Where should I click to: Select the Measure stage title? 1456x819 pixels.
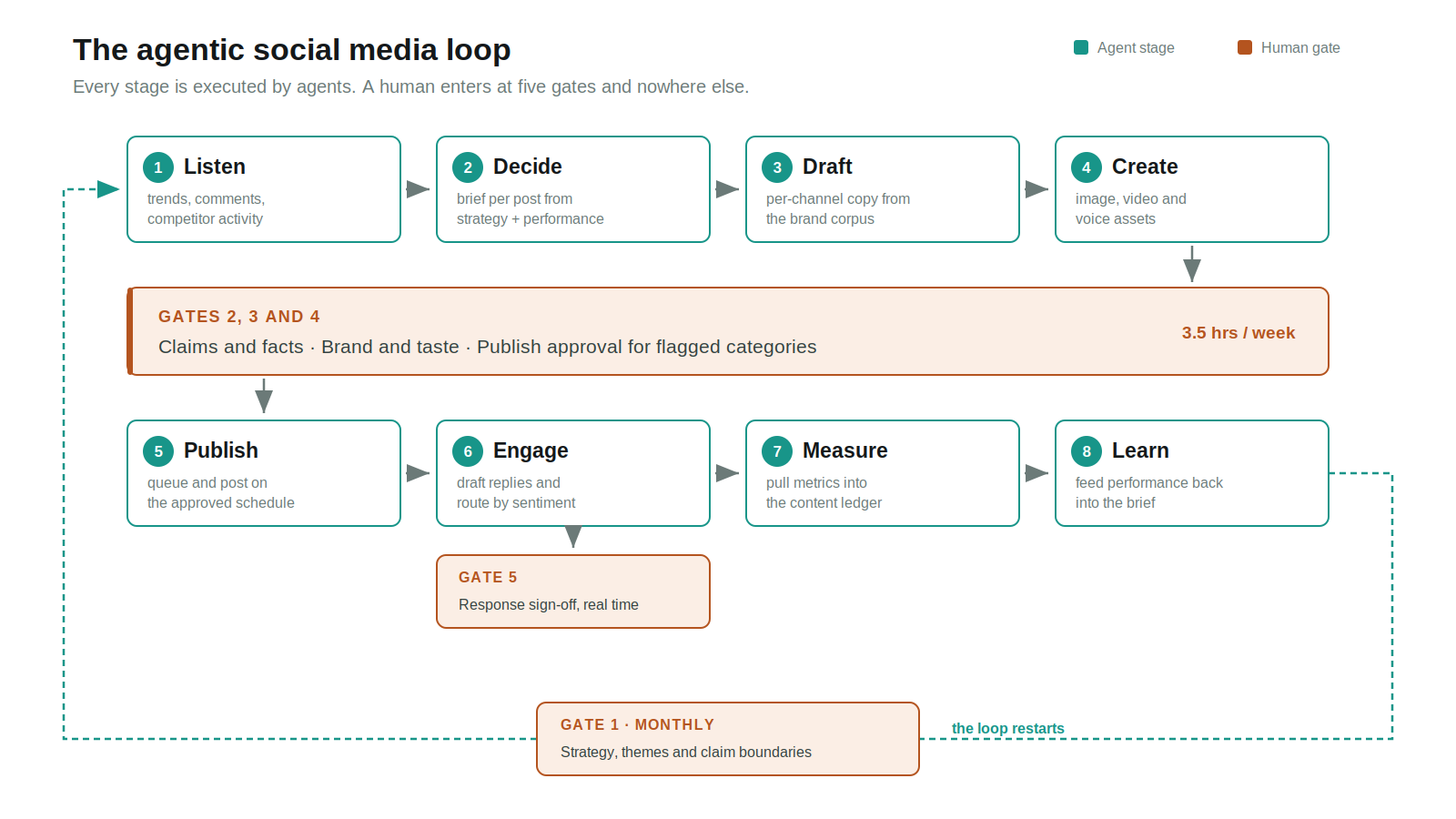[845, 450]
